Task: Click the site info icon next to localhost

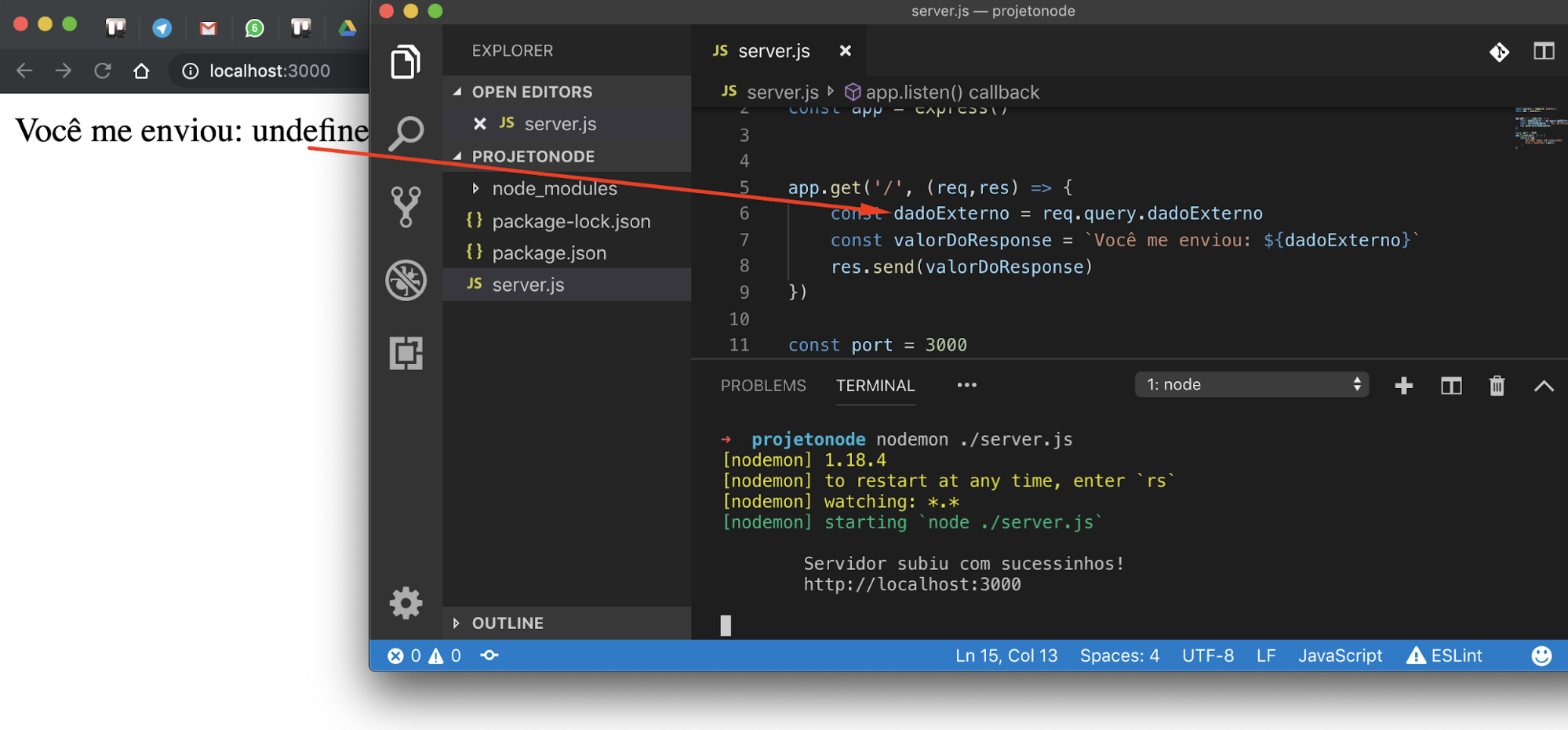Action: (190, 71)
